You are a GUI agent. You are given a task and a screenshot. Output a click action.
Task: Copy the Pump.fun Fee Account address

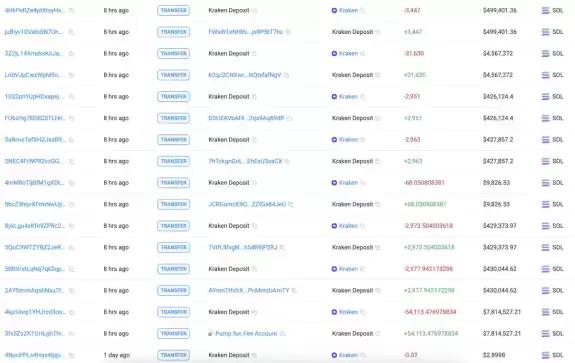pyautogui.click(x=282, y=334)
